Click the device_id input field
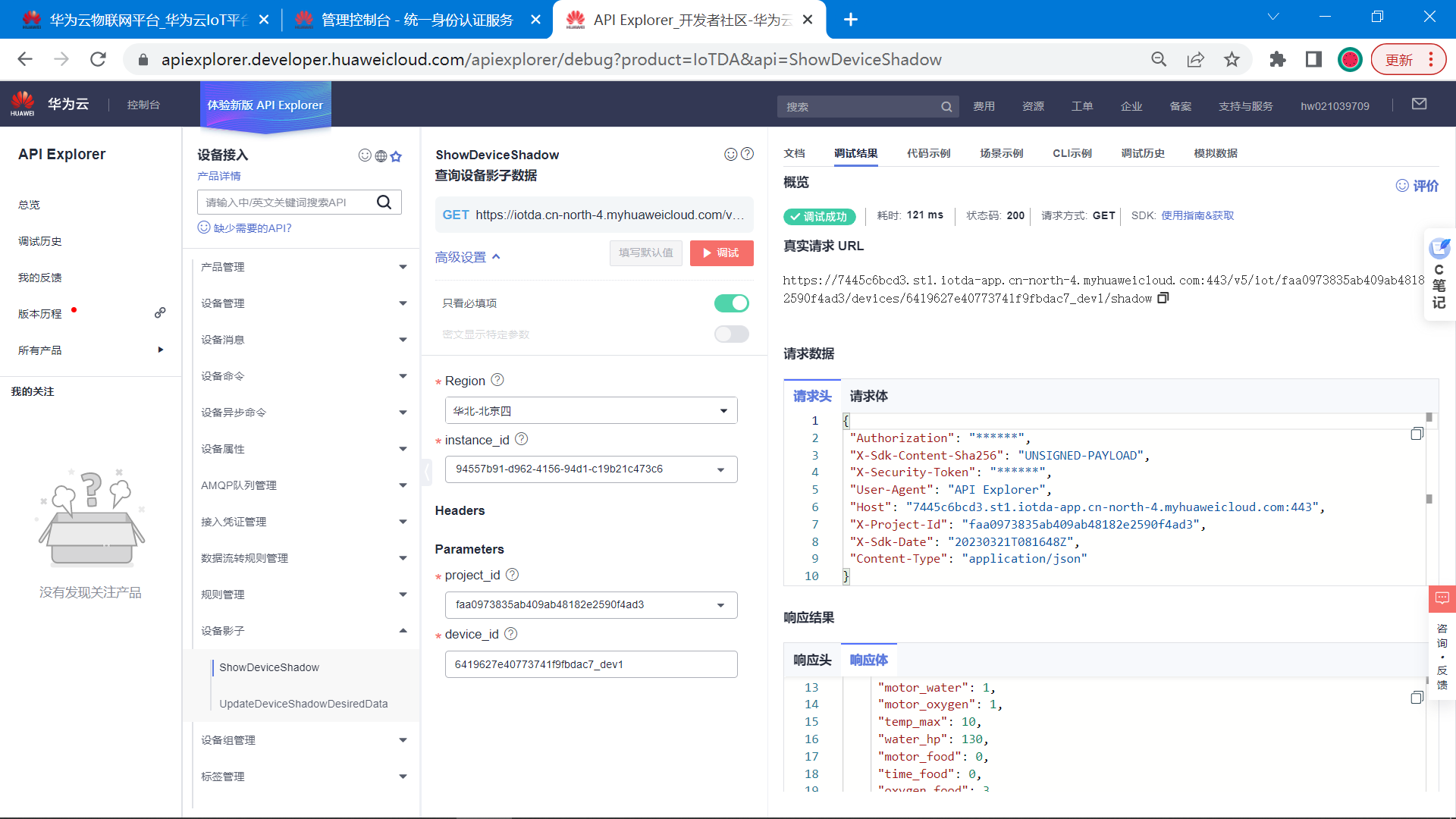The height and width of the screenshot is (819, 1456). coord(591,664)
